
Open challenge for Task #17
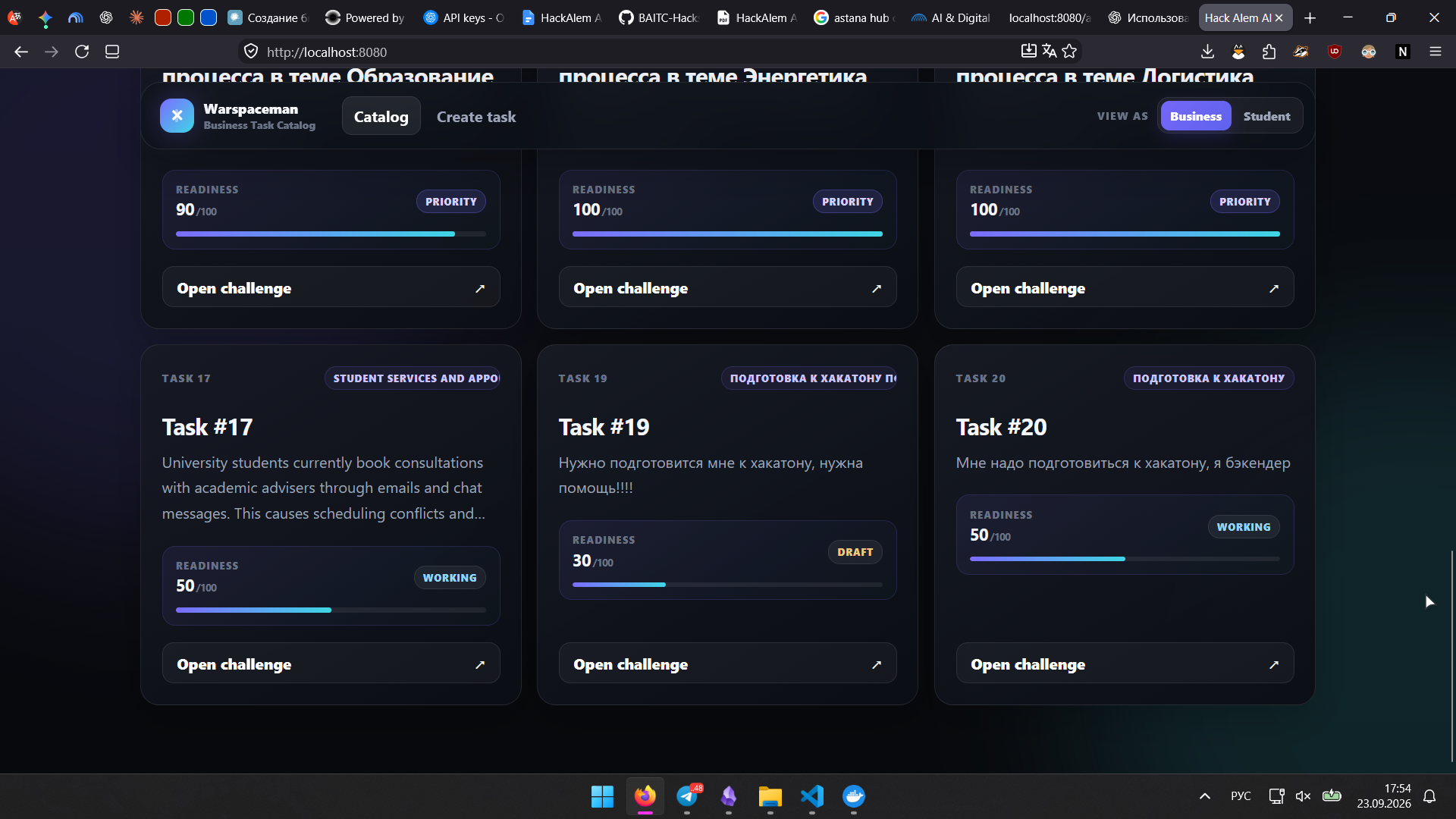click(331, 664)
